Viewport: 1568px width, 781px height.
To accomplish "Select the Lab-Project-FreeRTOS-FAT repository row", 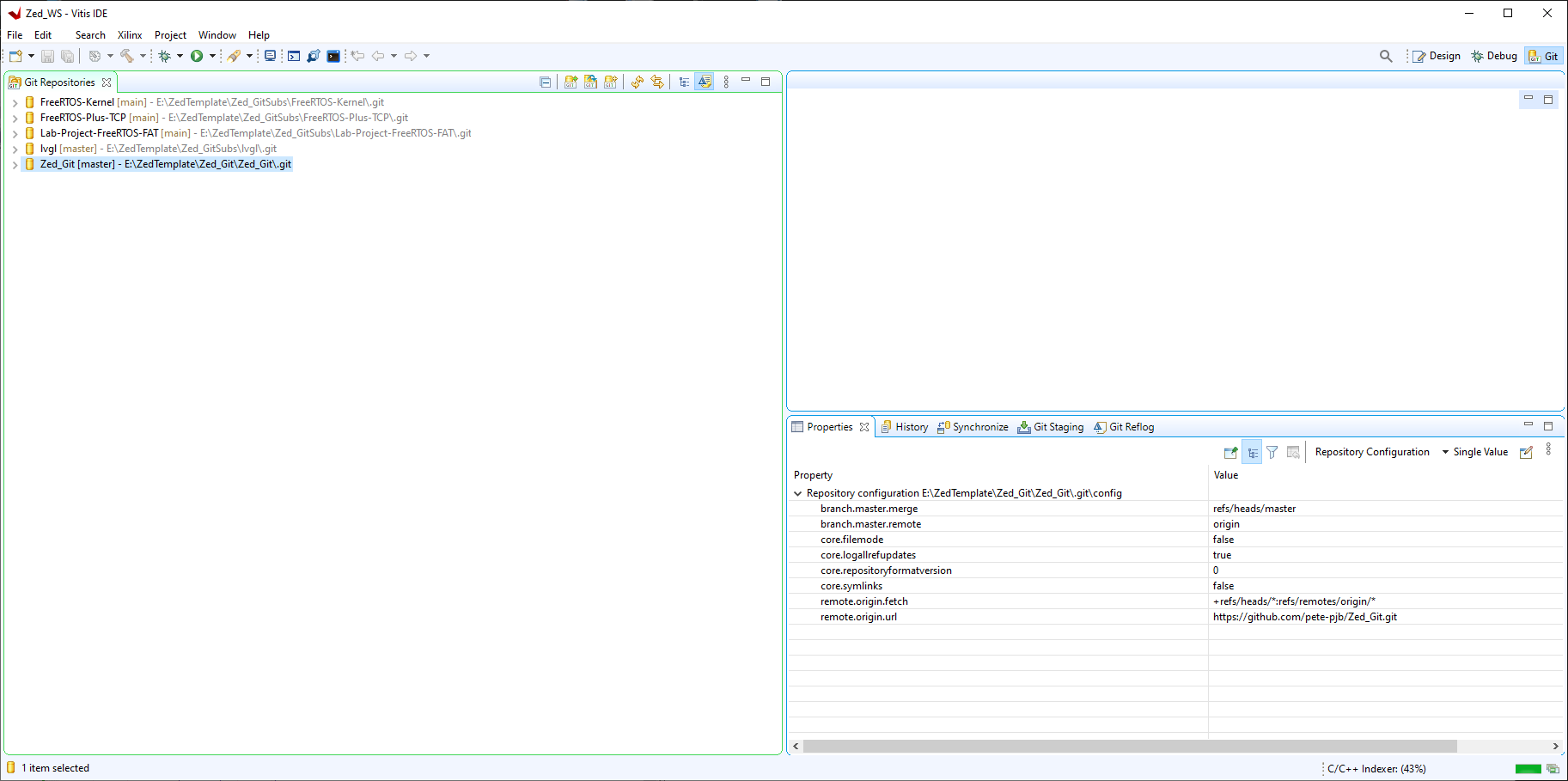I will (x=247, y=133).
